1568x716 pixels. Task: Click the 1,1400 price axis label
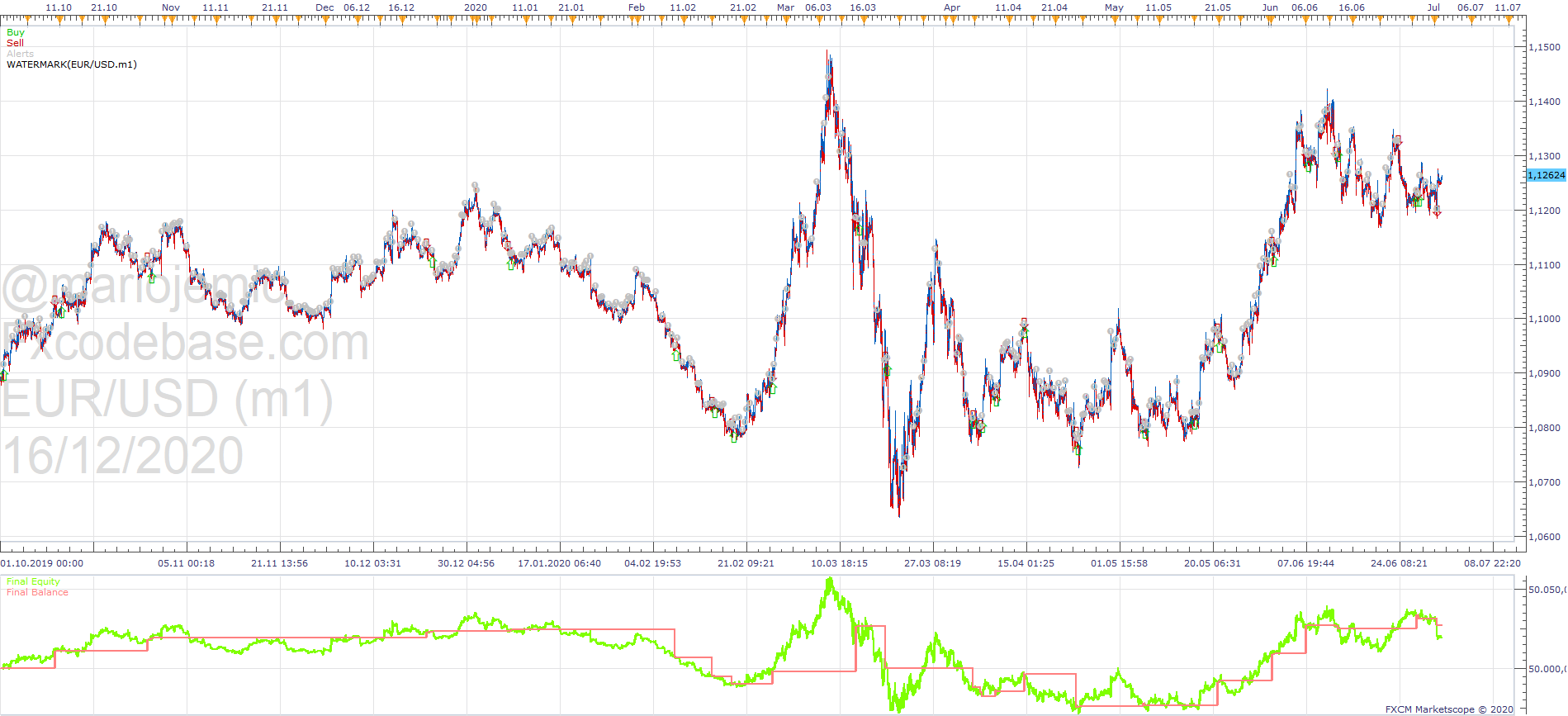[1544, 102]
